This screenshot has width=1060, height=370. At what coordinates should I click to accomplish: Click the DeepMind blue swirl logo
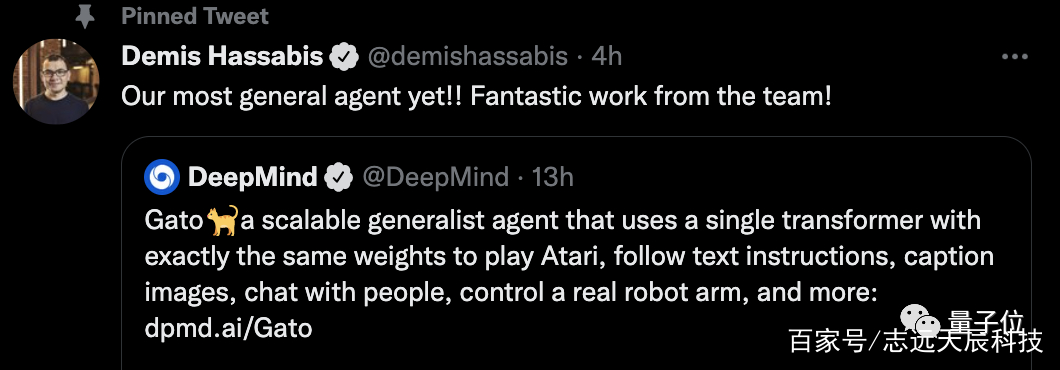[x=162, y=177]
